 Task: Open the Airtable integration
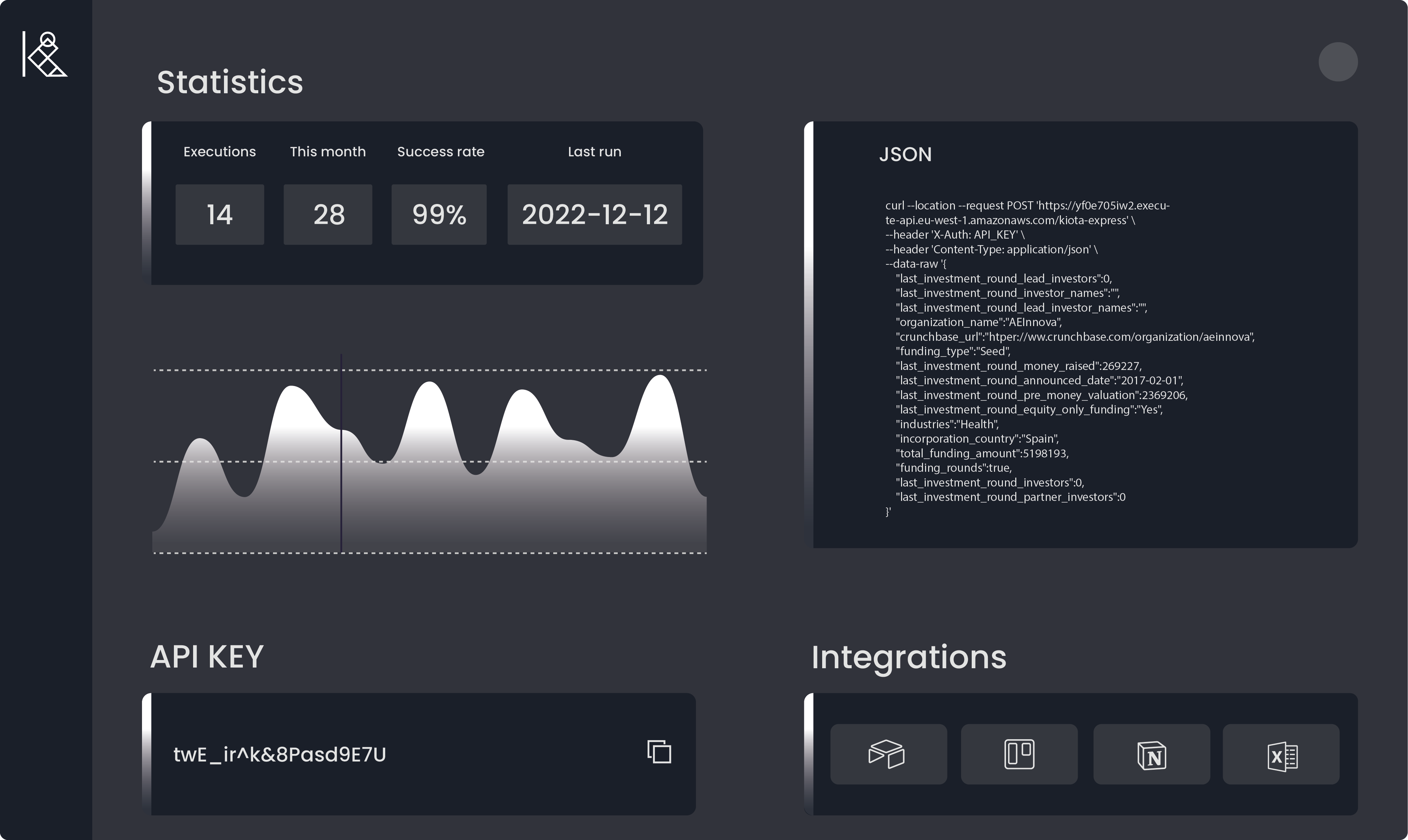888,754
